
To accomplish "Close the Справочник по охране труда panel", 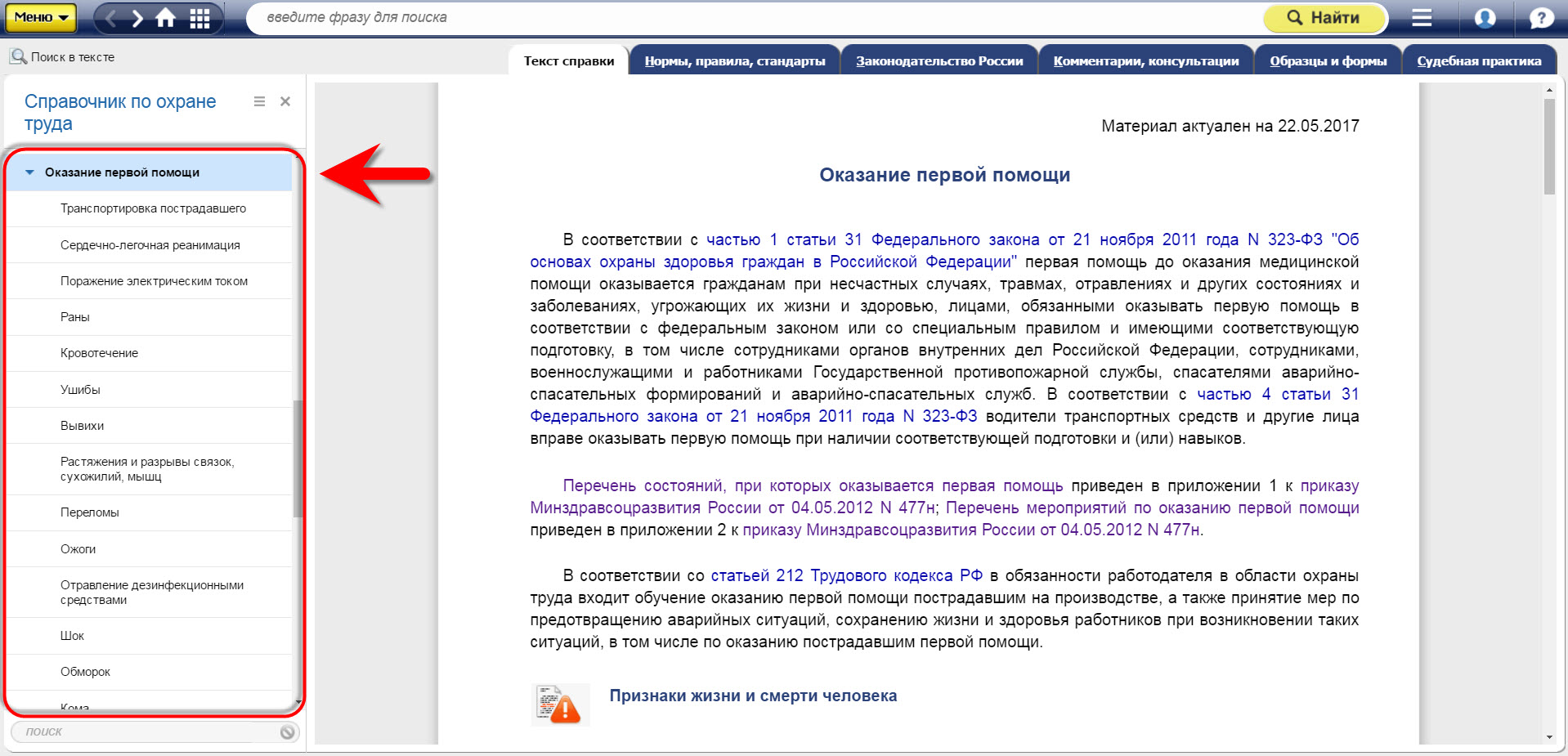I will 285,101.
